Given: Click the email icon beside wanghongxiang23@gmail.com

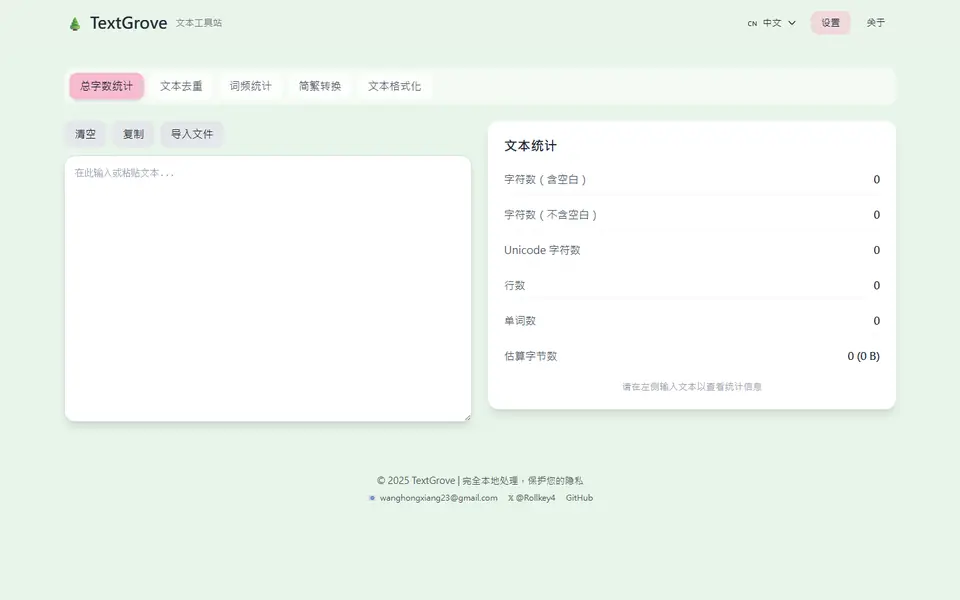Looking at the screenshot, I should tap(372, 498).
